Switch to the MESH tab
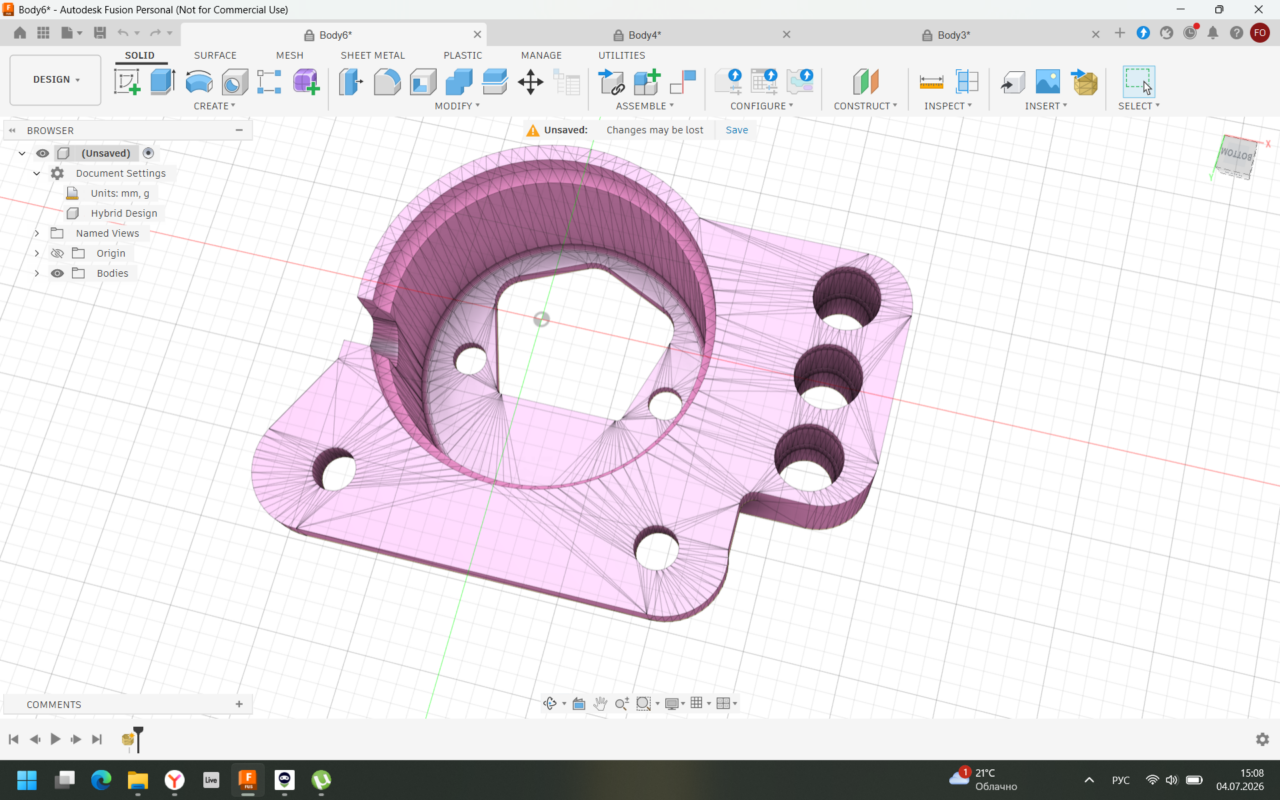1280x800 pixels. tap(290, 55)
